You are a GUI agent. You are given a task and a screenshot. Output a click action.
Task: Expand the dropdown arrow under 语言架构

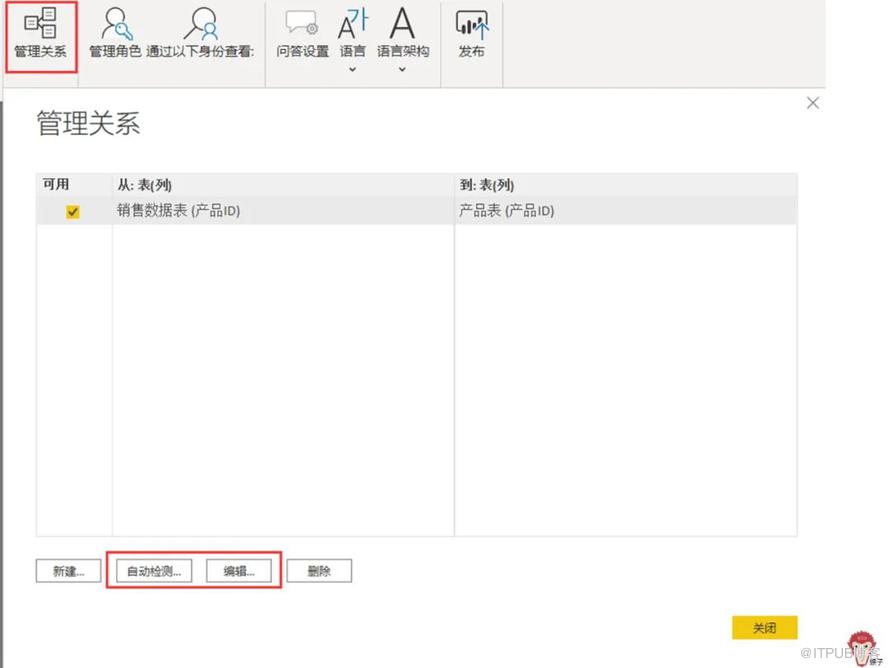(402, 69)
